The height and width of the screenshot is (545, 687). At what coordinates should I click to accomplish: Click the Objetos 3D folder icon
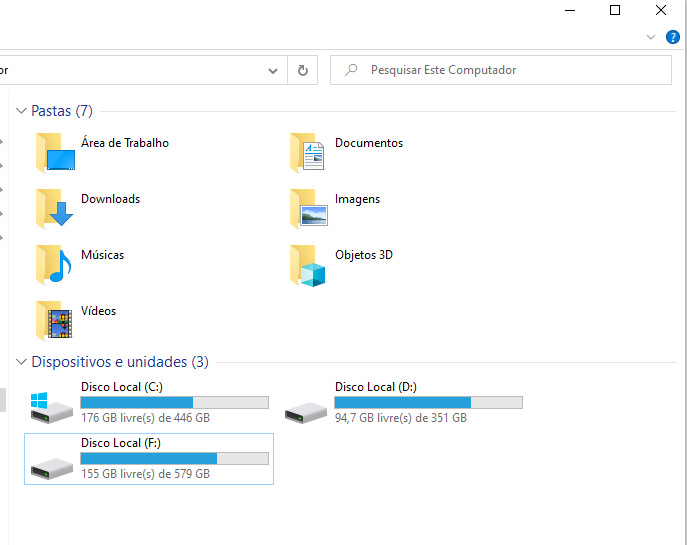pyautogui.click(x=308, y=265)
